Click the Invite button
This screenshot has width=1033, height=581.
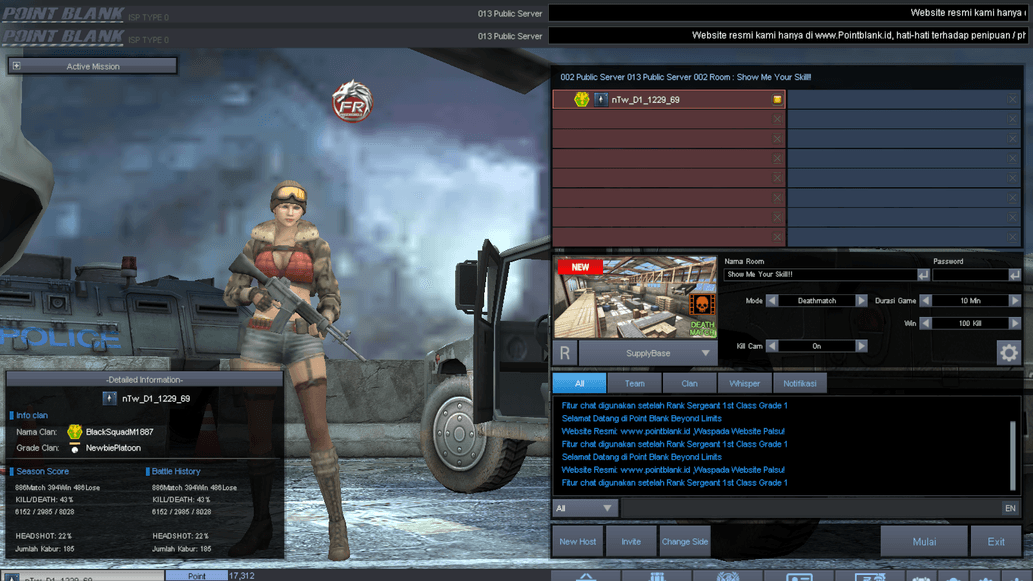pyautogui.click(x=631, y=541)
